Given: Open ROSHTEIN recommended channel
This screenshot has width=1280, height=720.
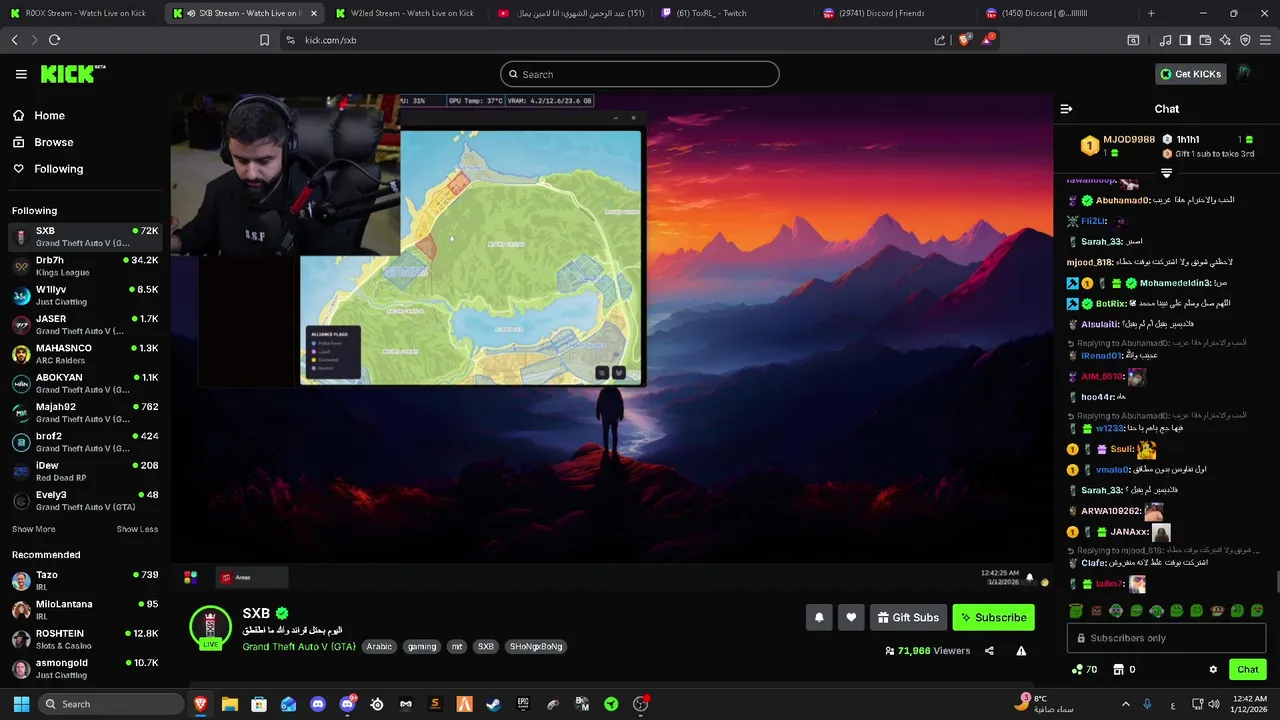Looking at the screenshot, I should tap(85, 639).
